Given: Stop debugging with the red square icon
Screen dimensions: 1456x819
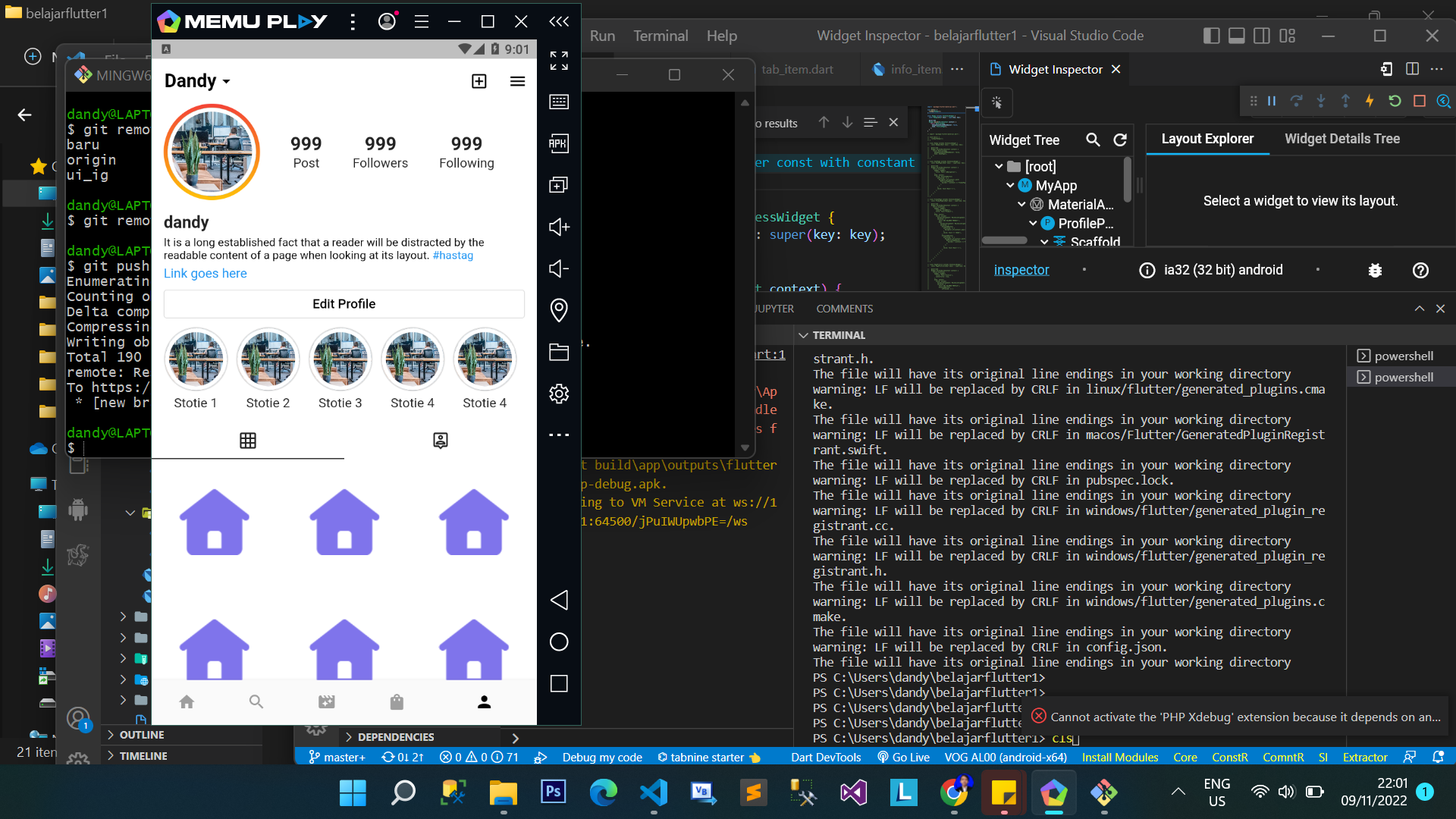Looking at the screenshot, I should [1420, 101].
